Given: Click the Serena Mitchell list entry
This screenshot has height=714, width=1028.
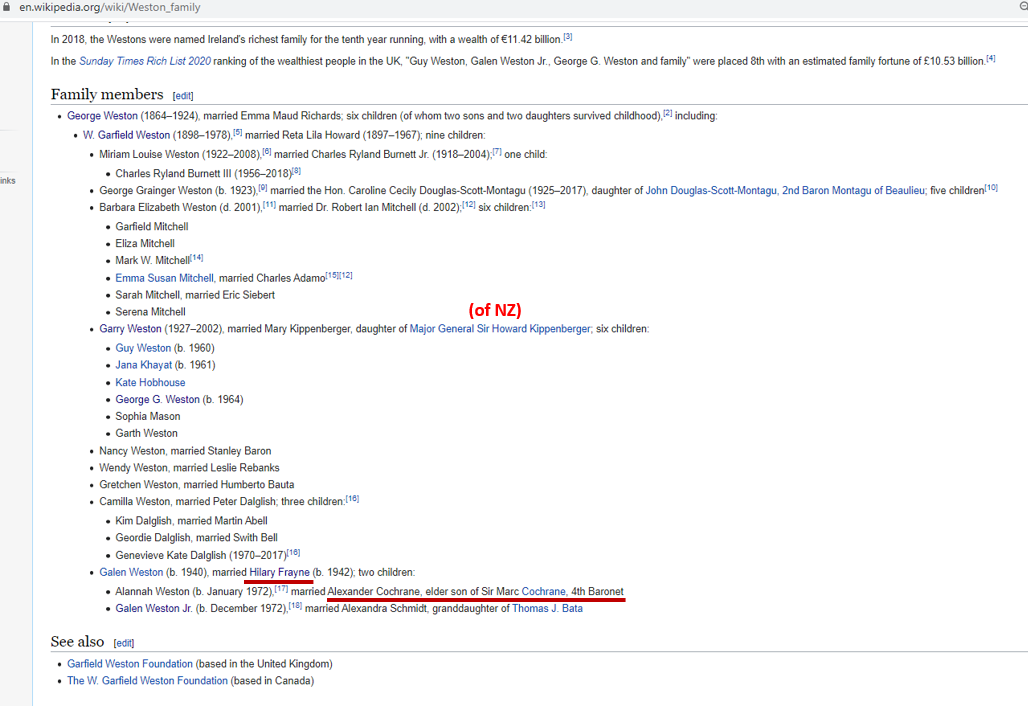Looking at the screenshot, I should pyautogui.click(x=151, y=312).
